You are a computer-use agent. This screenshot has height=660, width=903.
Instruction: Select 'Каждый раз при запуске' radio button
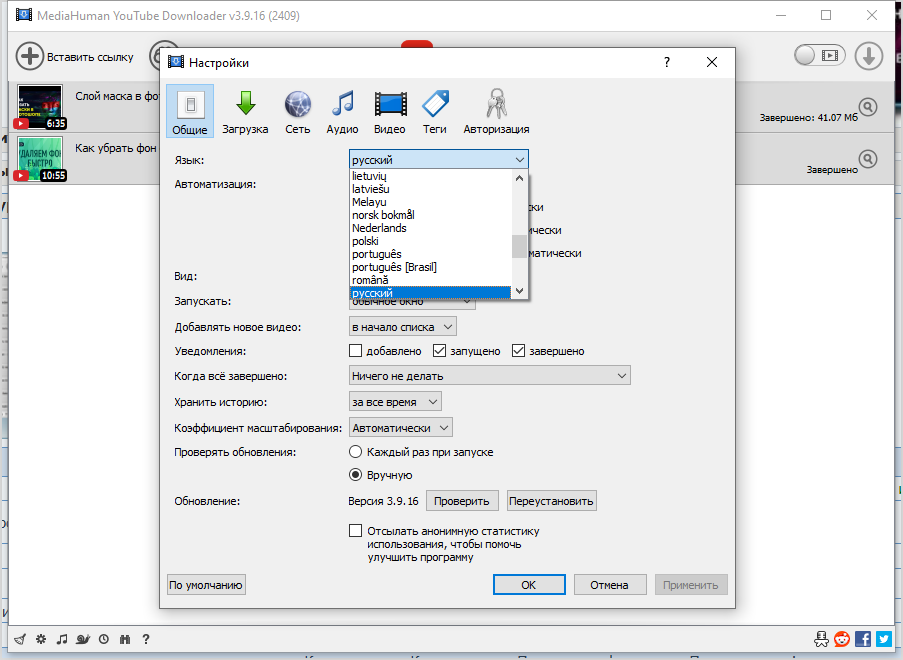pos(355,452)
